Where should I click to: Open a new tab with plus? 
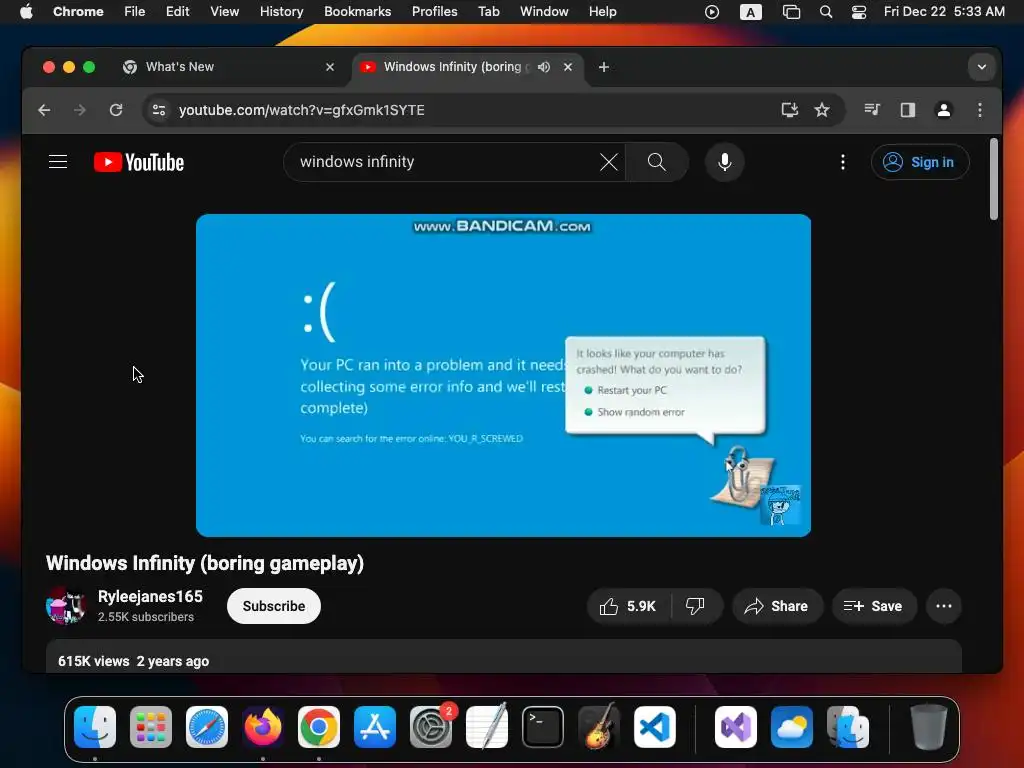(x=603, y=67)
